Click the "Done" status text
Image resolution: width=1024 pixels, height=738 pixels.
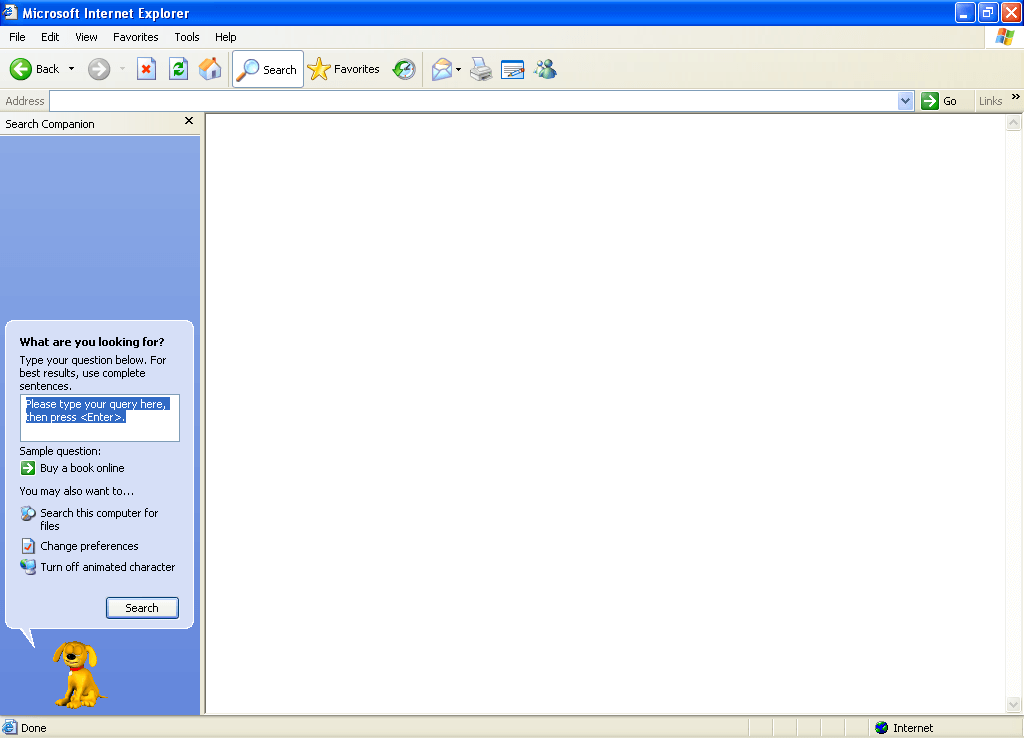coord(34,728)
